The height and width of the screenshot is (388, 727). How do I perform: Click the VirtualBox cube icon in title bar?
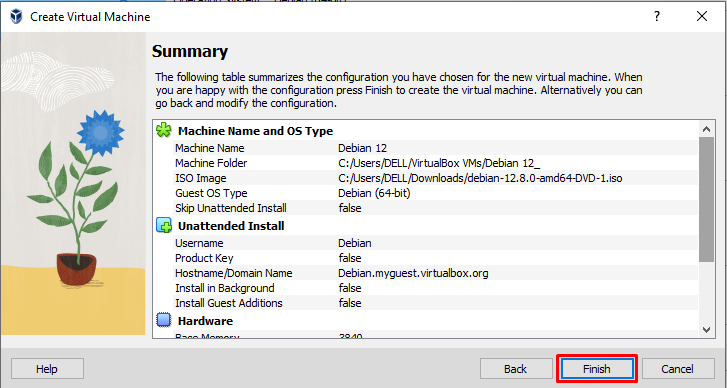pos(16,17)
